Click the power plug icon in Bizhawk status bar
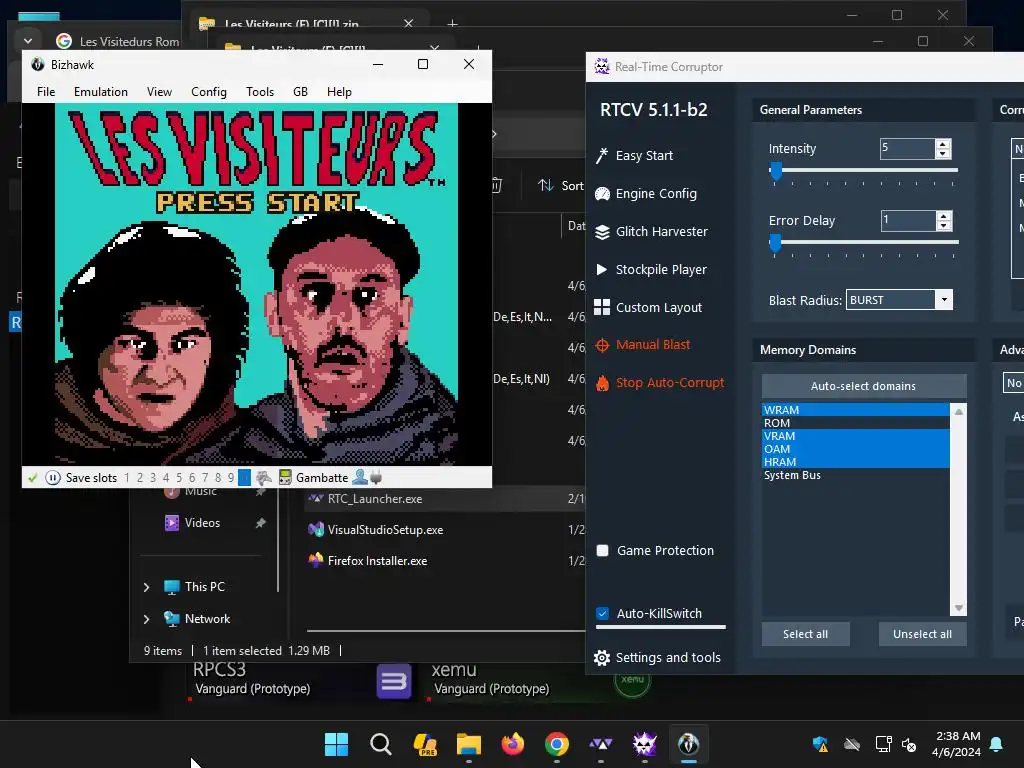This screenshot has width=1024, height=768. click(x=376, y=477)
